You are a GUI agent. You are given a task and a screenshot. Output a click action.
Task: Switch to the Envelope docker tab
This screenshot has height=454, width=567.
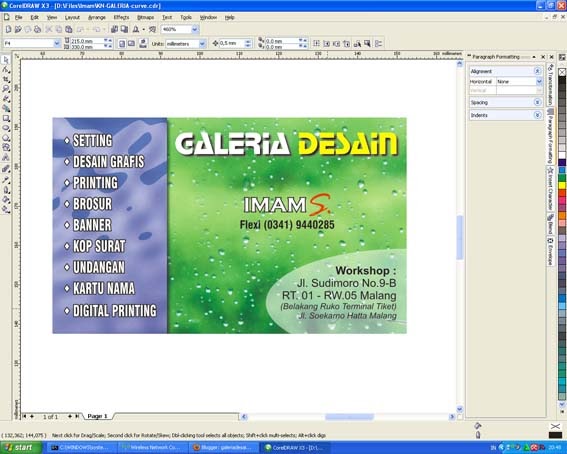point(550,251)
